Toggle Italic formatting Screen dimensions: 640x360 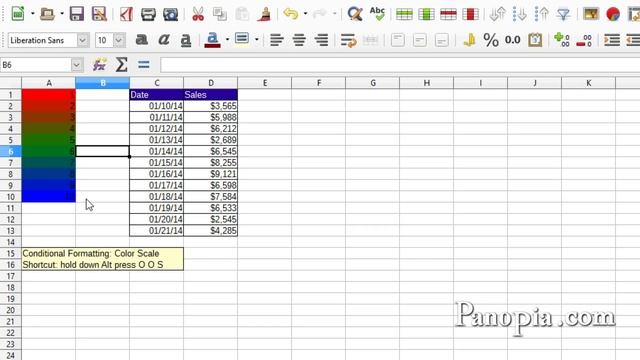pos(164,40)
